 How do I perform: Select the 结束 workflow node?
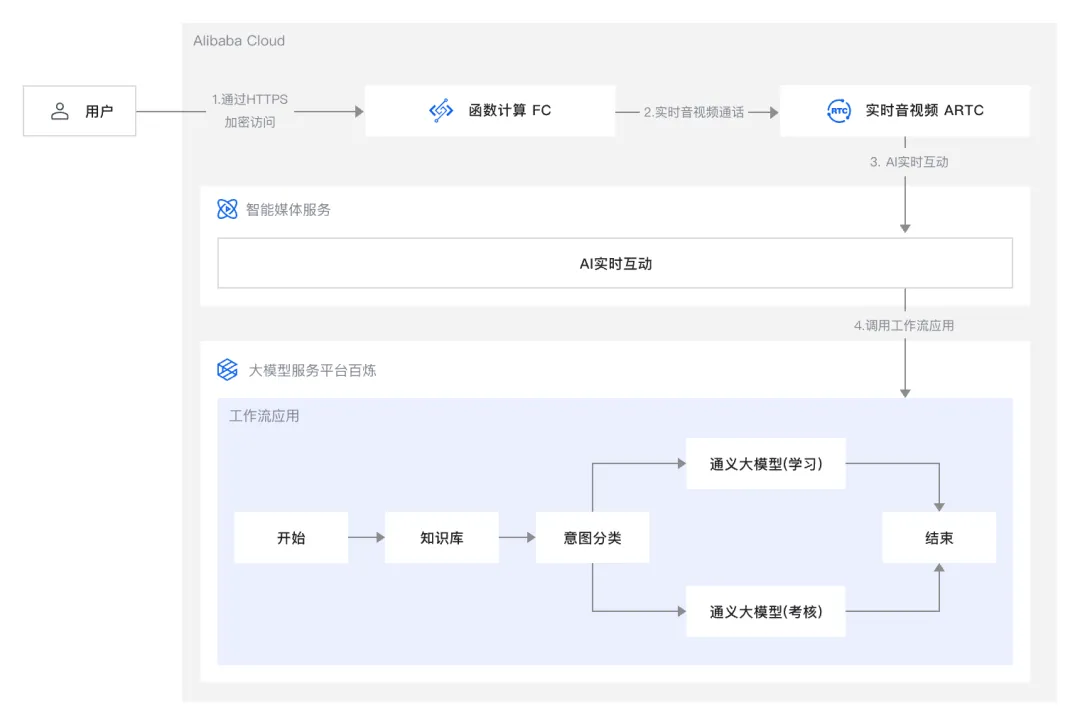click(939, 538)
